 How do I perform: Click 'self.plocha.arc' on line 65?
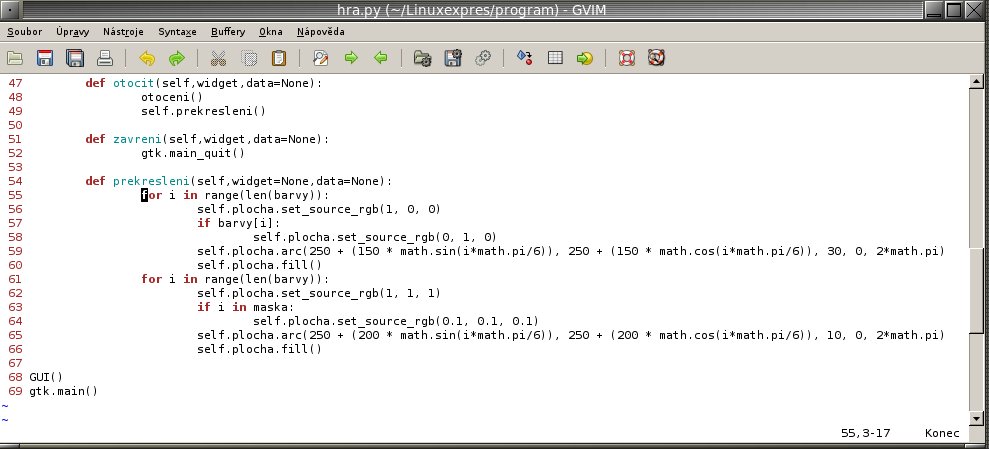coord(249,335)
